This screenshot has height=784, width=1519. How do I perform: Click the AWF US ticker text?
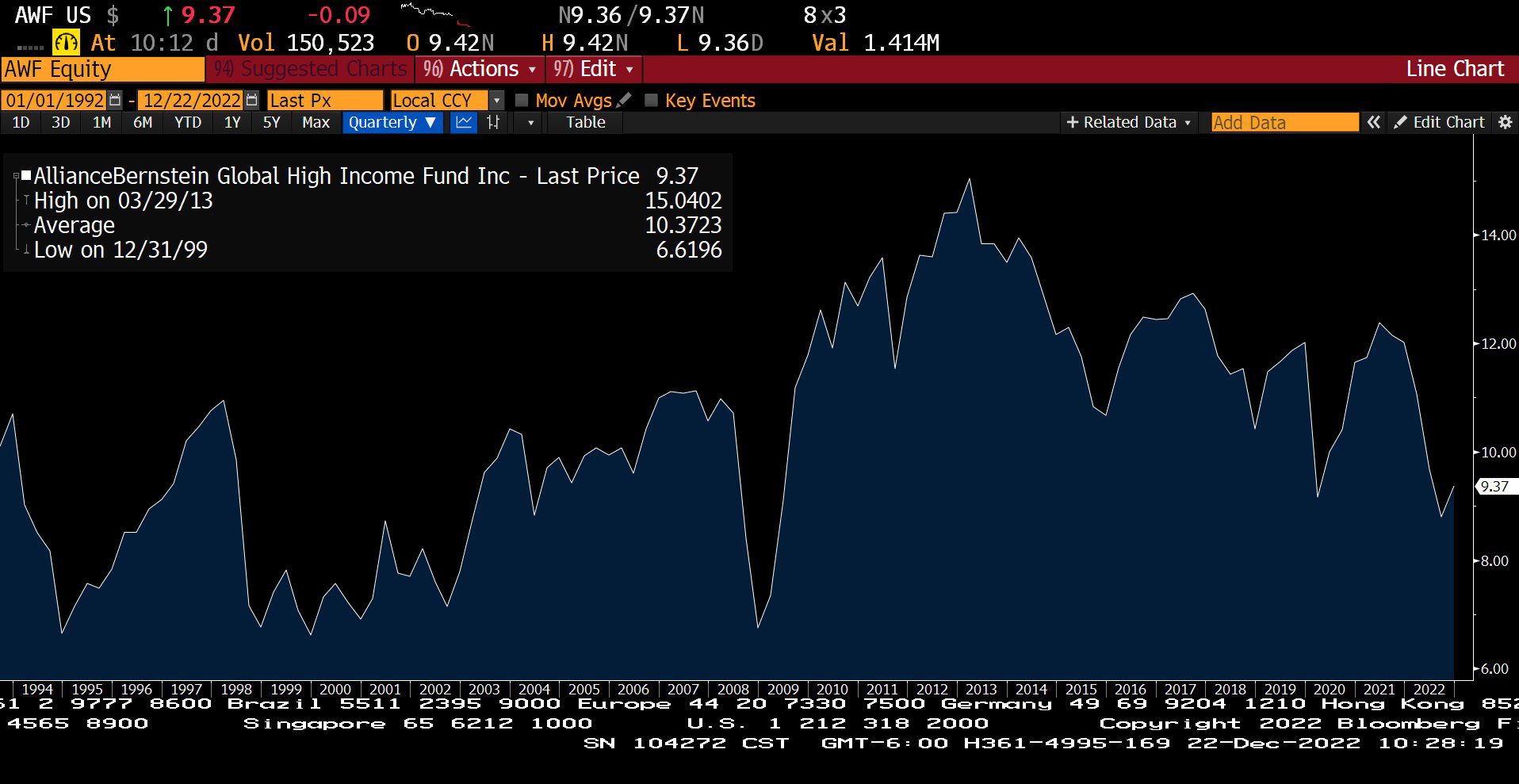click(53, 14)
